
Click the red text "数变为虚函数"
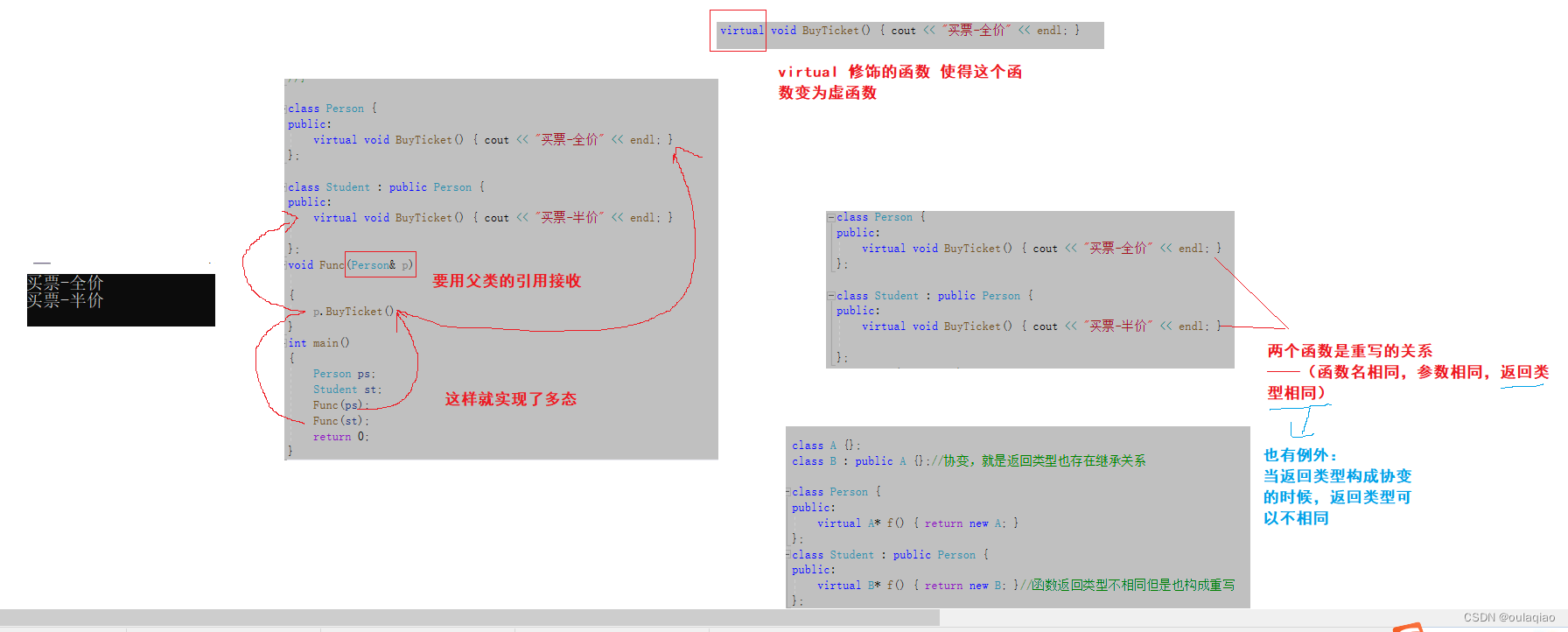point(828,93)
